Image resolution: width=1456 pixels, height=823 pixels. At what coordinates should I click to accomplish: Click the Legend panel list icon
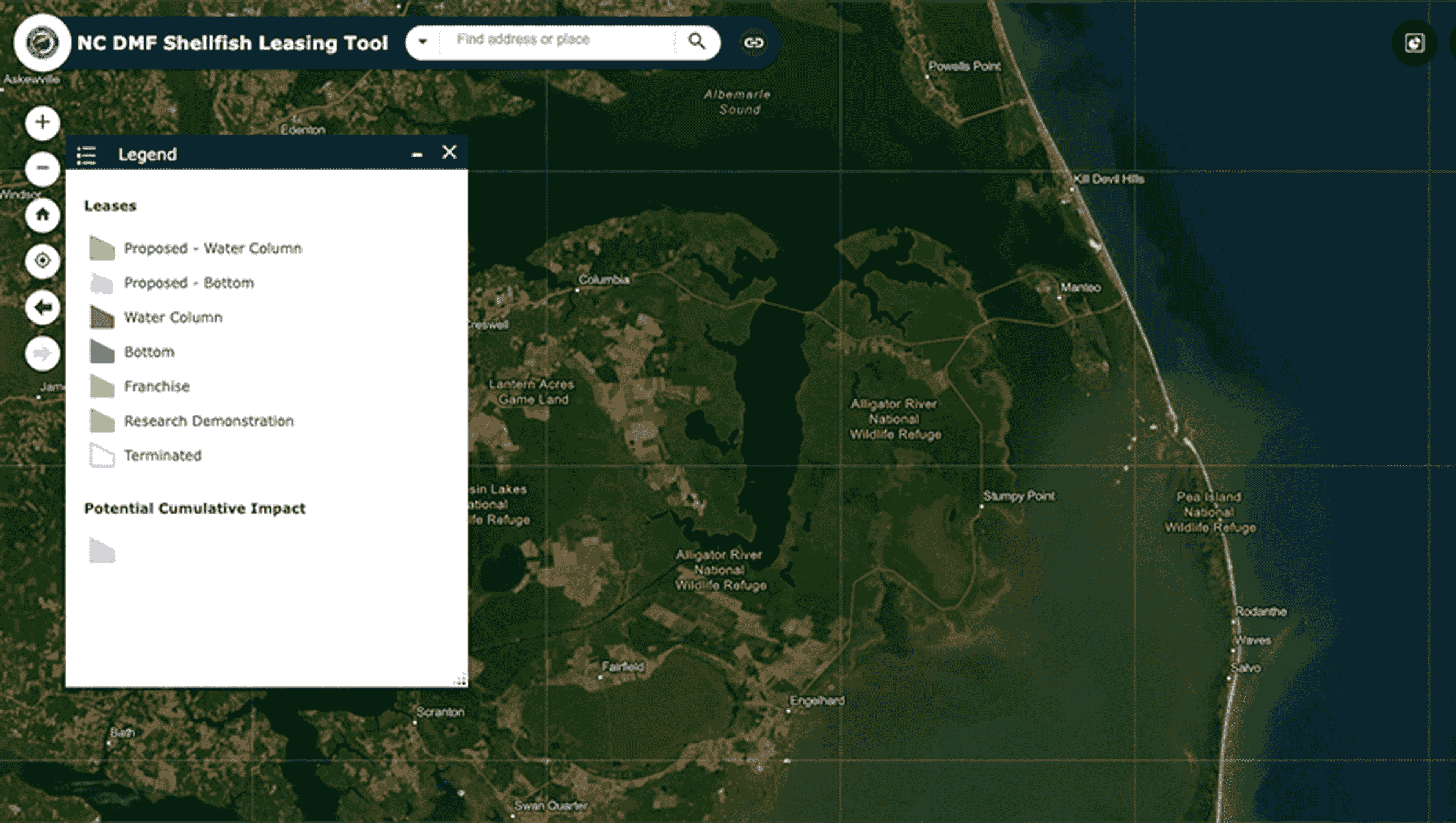tap(86, 154)
